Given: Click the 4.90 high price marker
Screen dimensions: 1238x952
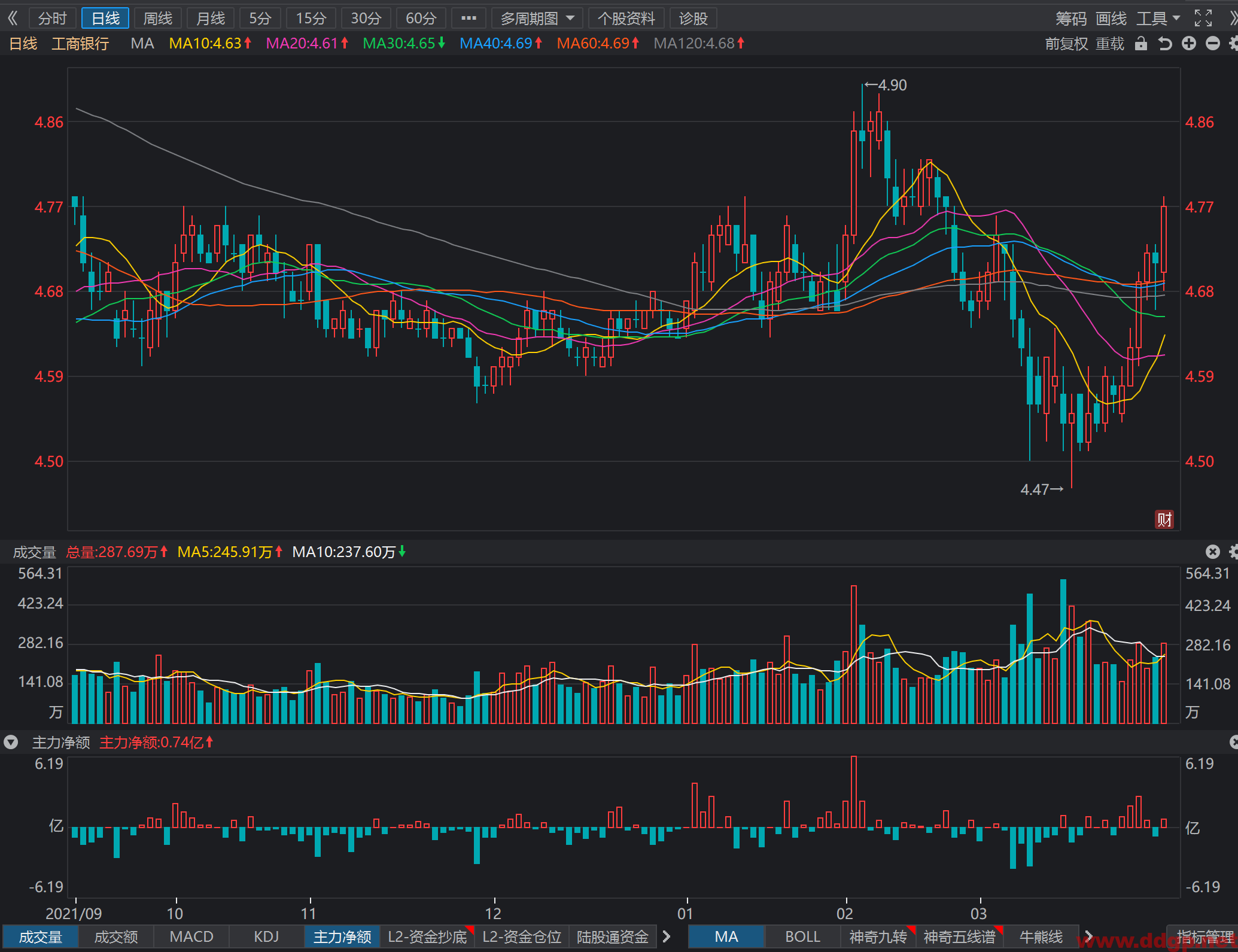Looking at the screenshot, I should (x=886, y=85).
